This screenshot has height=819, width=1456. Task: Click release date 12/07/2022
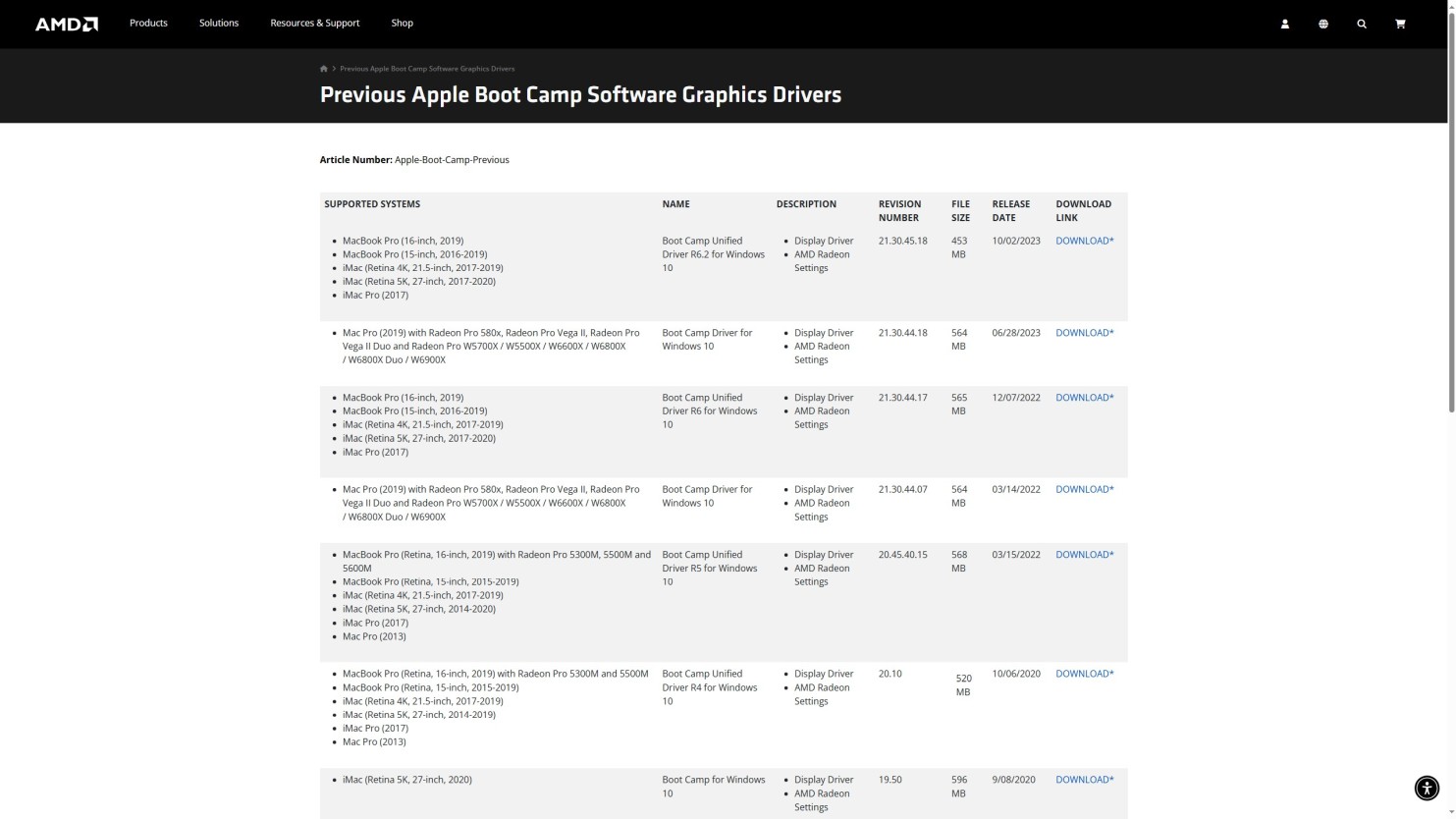[1015, 398]
